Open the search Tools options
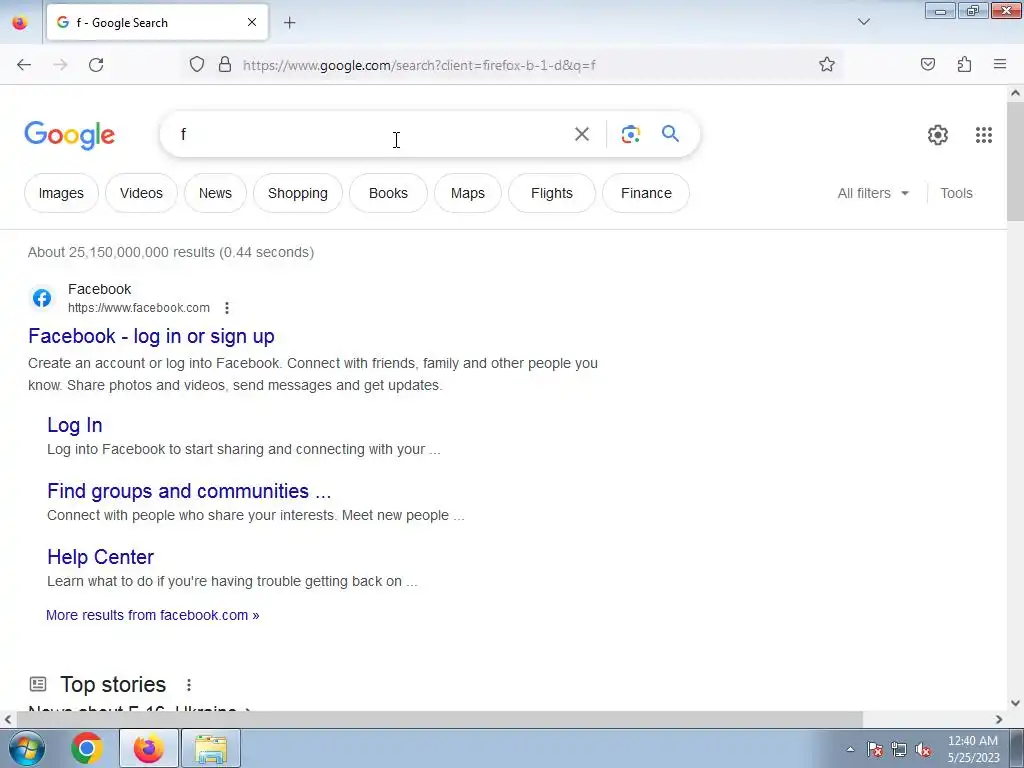1024x768 pixels. 956,193
